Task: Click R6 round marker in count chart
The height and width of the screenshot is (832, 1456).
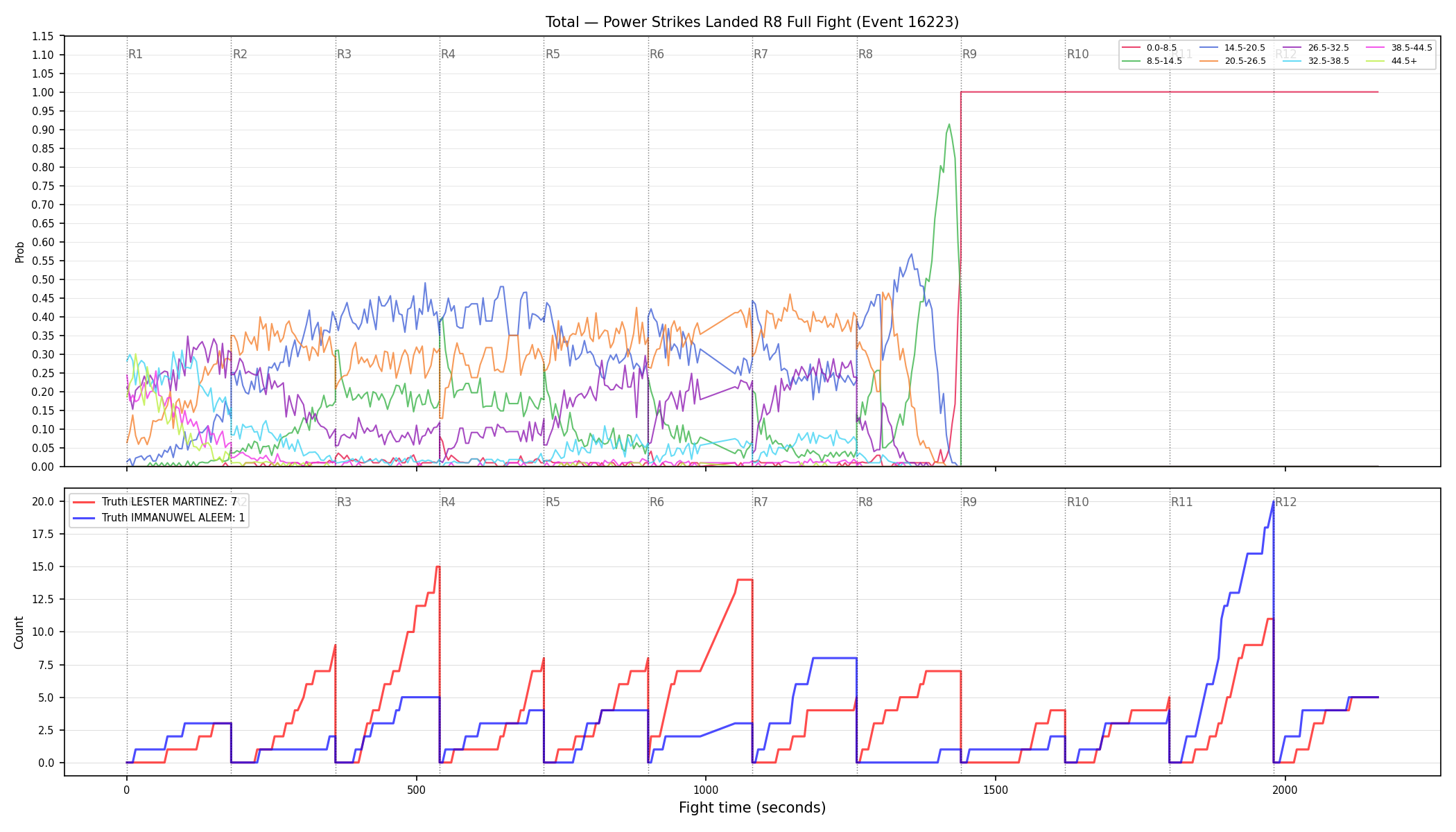Action: tap(657, 502)
